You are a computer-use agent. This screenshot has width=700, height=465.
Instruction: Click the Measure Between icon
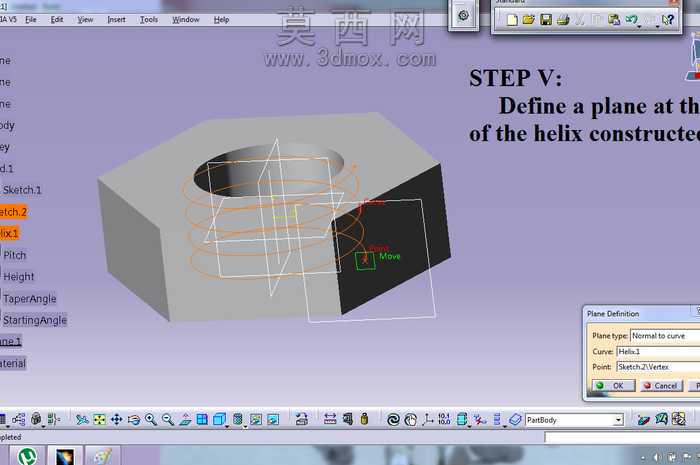(x=330, y=419)
